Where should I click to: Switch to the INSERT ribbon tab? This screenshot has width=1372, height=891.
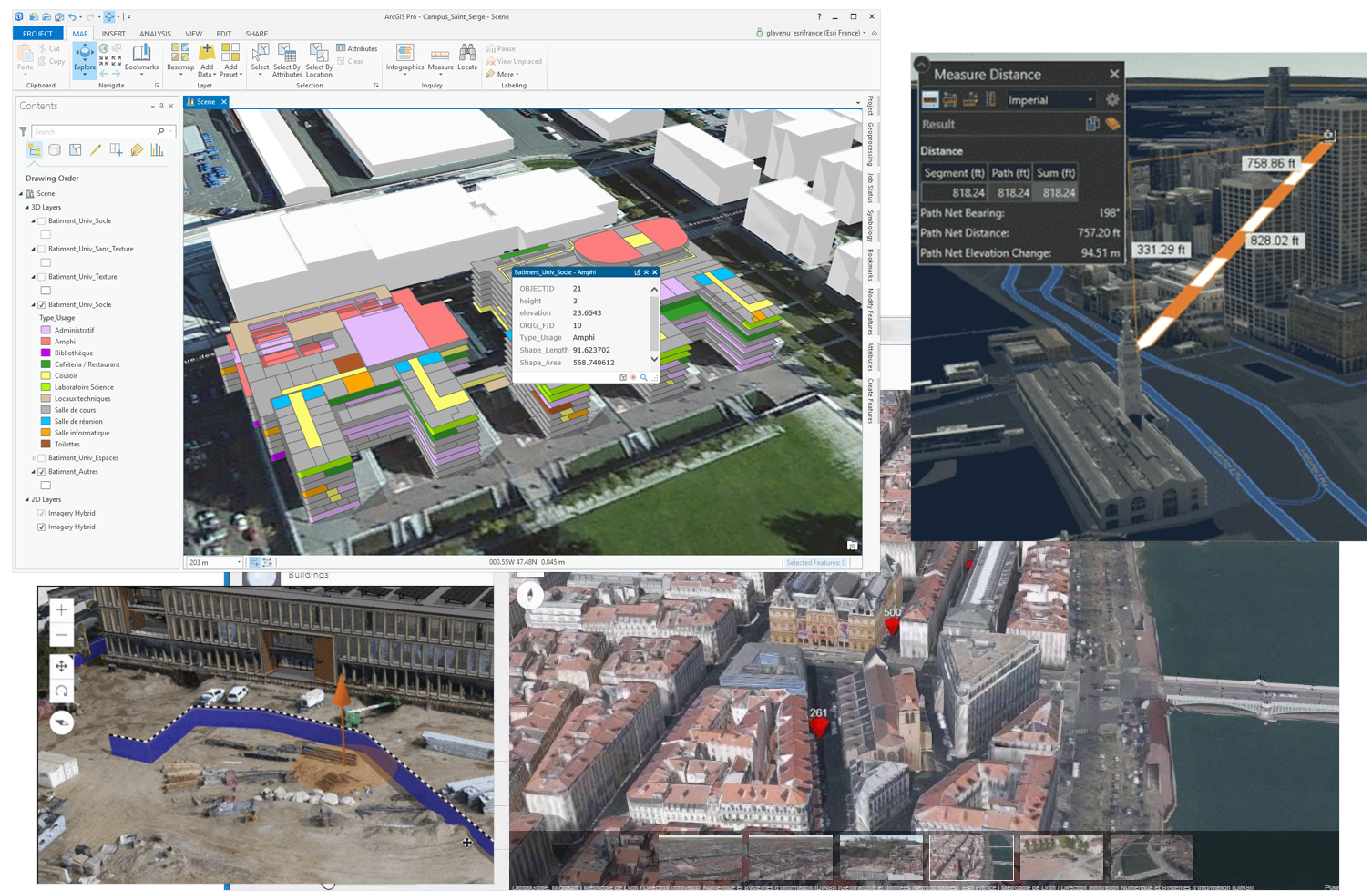[x=114, y=34]
